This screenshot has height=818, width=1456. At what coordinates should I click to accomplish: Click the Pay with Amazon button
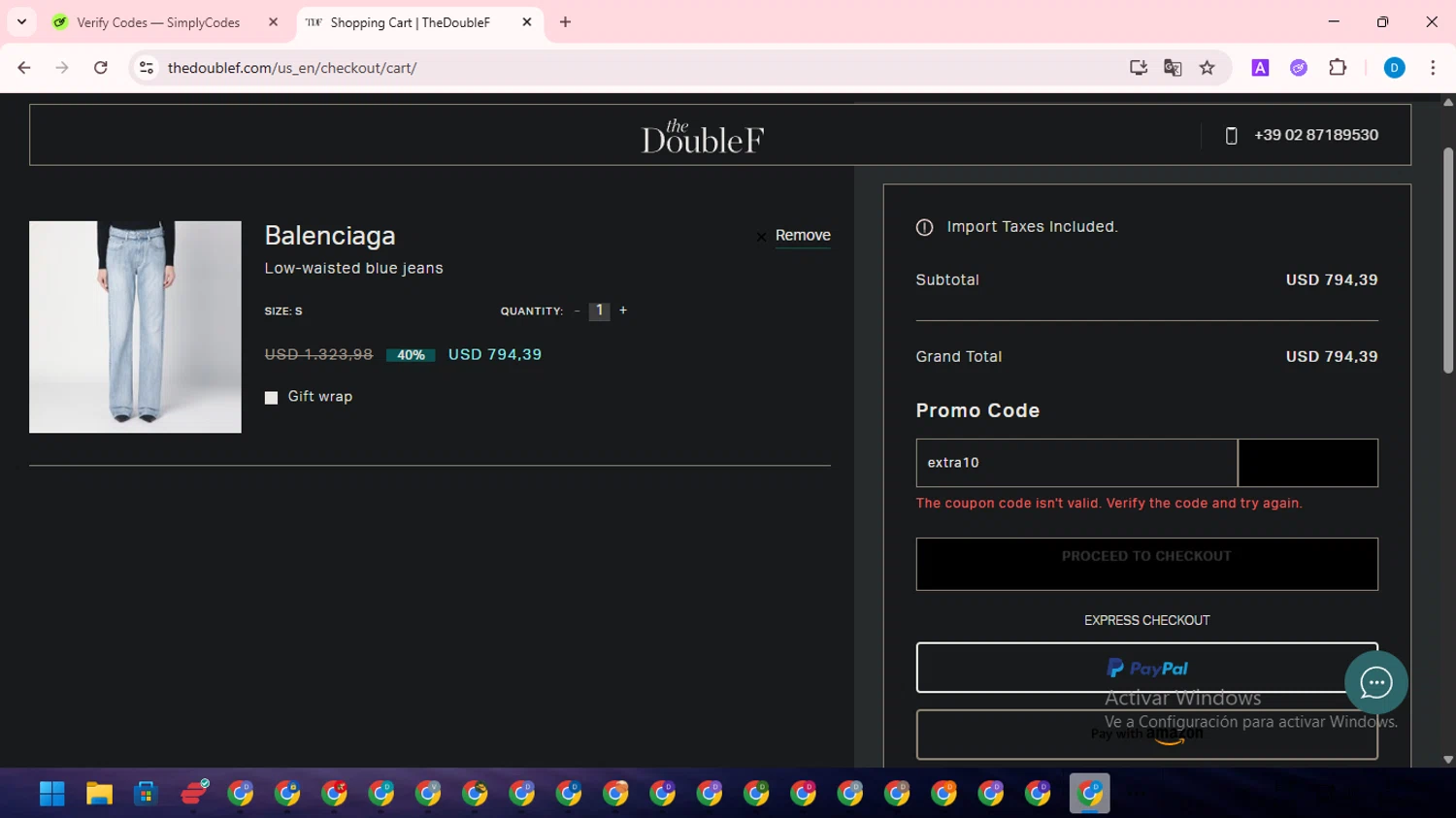pyautogui.click(x=1146, y=735)
